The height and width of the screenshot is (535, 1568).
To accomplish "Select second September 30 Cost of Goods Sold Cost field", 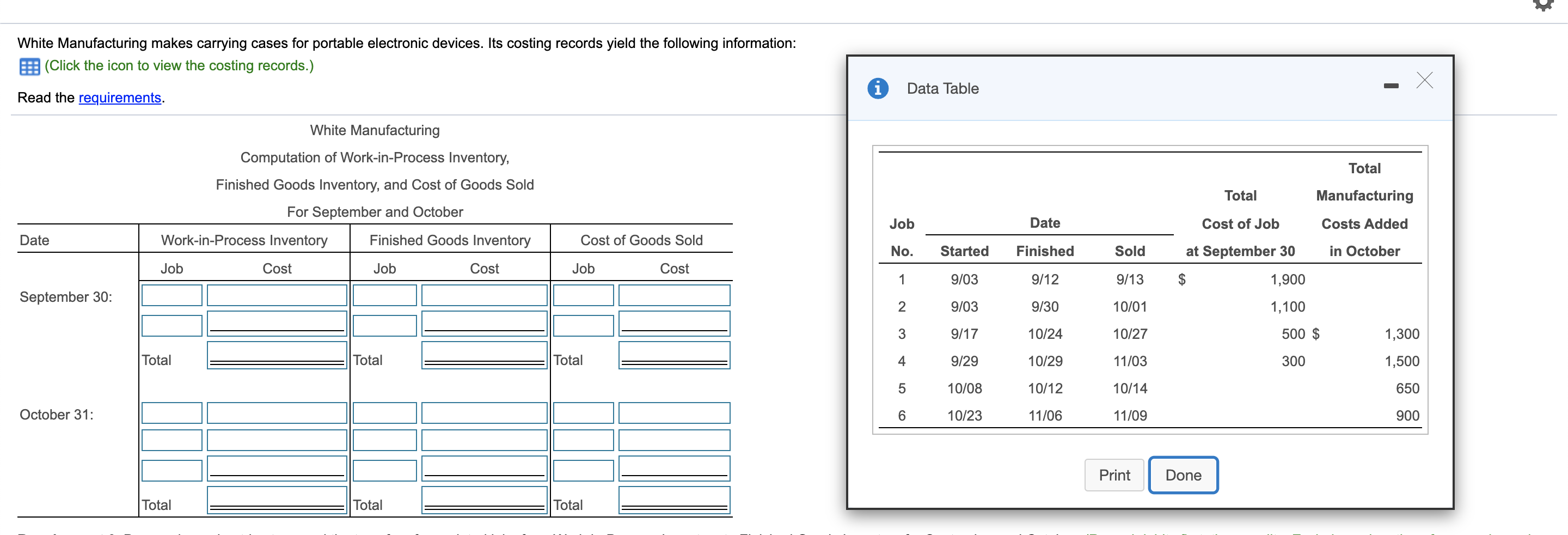I will [x=675, y=324].
